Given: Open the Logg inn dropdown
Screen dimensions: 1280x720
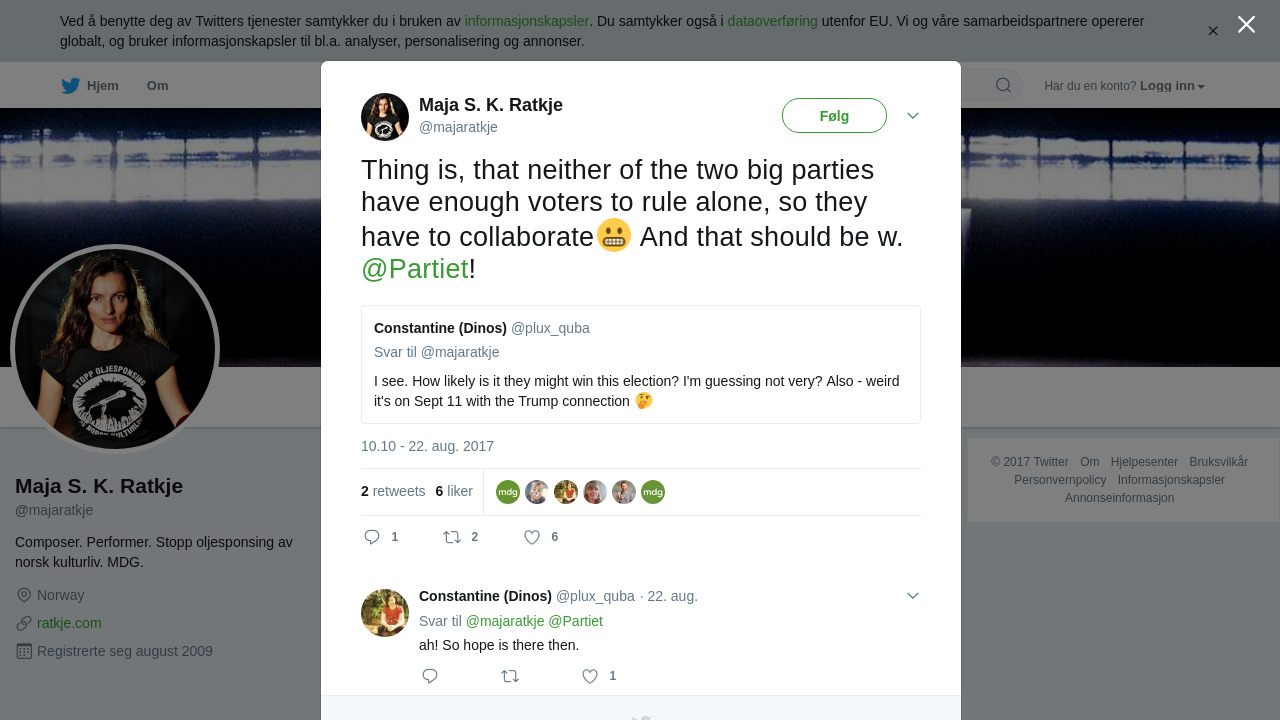Looking at the screenshot, I should (1172, 86).
